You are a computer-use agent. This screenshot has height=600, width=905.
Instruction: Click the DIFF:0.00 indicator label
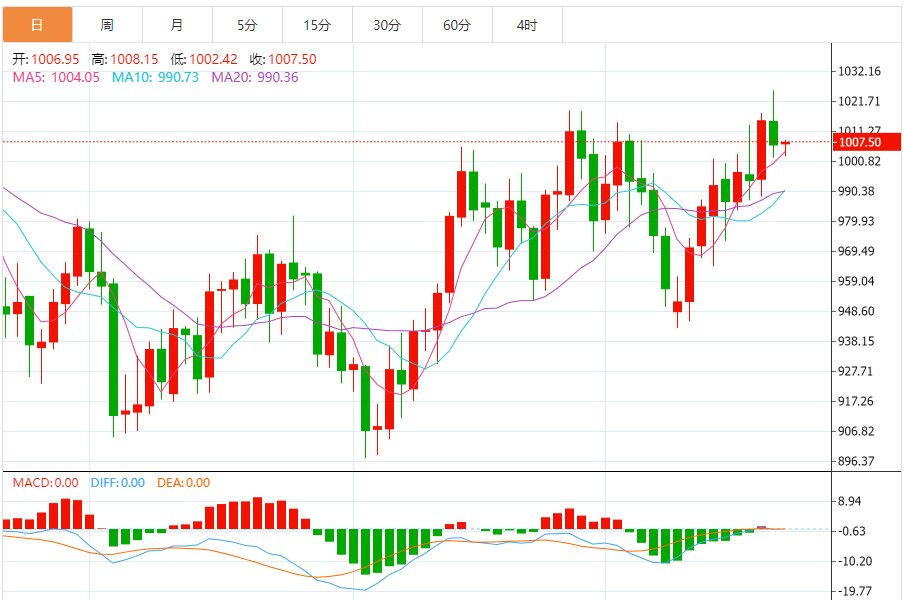[x=118, y=483]
